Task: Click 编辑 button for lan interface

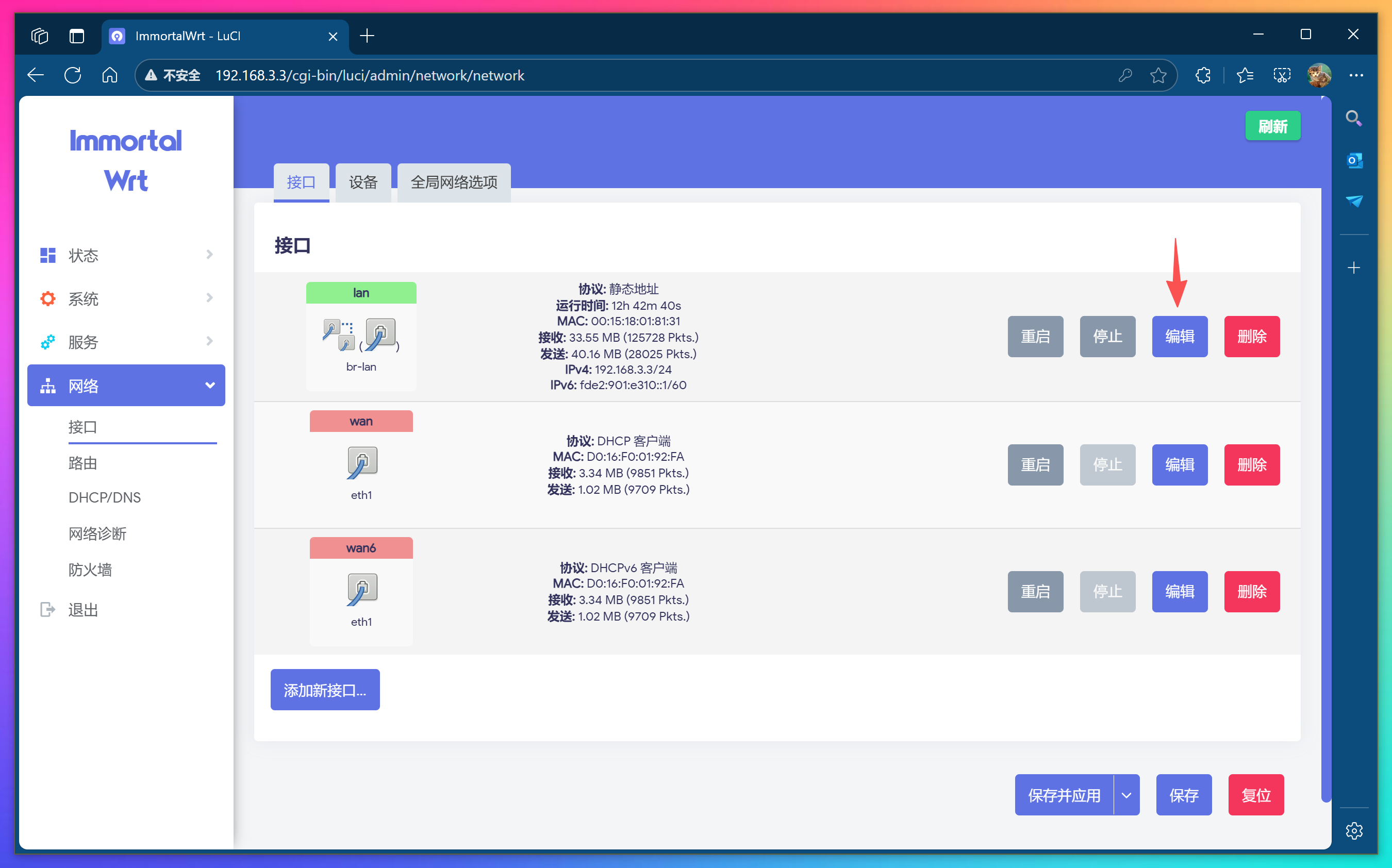Action: click(1179, 337)
